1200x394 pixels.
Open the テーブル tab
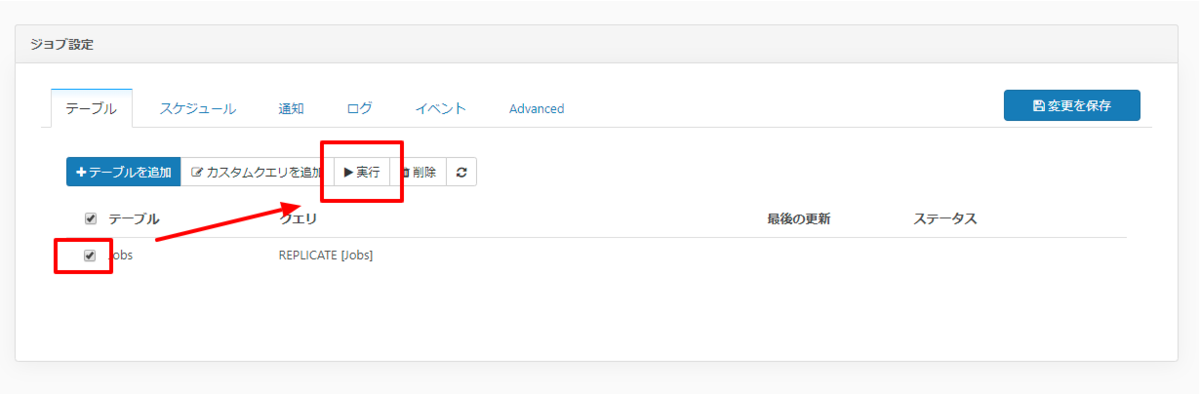[91, 108]
